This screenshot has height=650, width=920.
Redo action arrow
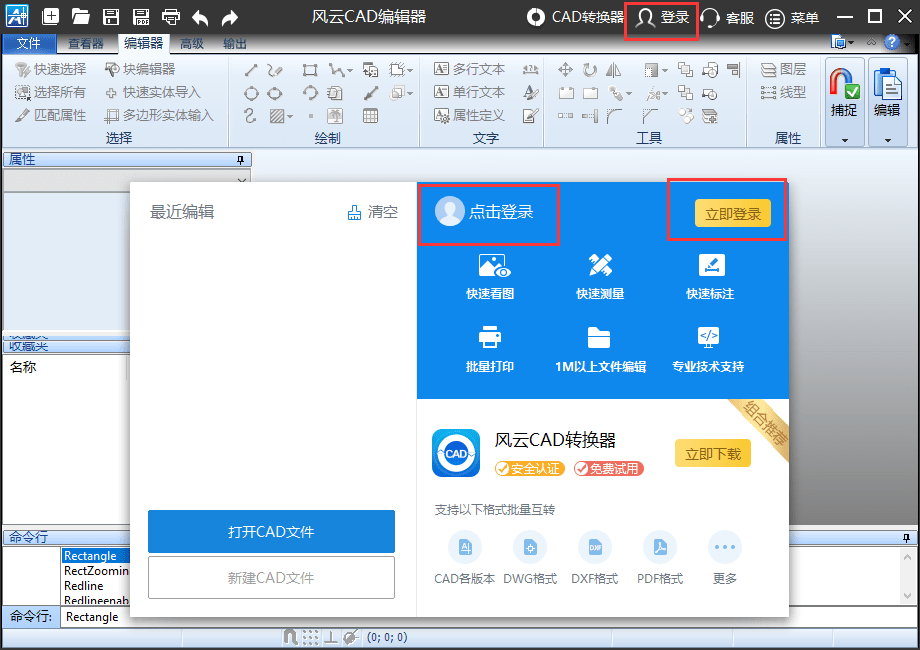pyautogui.click(x=230, y=18)
